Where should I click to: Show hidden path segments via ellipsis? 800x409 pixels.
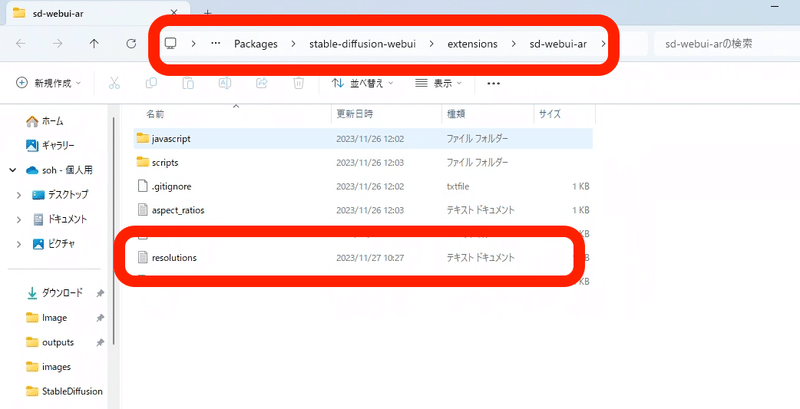coord(216,43)
